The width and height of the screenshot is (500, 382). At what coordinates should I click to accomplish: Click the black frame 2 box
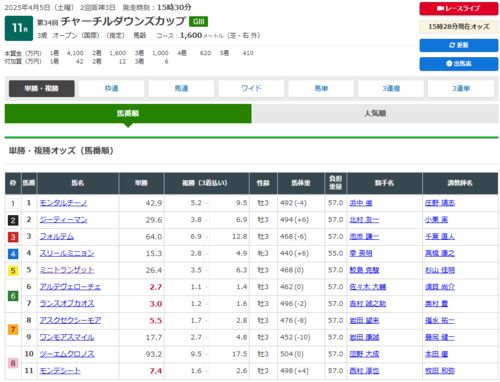tap(13, 220)
